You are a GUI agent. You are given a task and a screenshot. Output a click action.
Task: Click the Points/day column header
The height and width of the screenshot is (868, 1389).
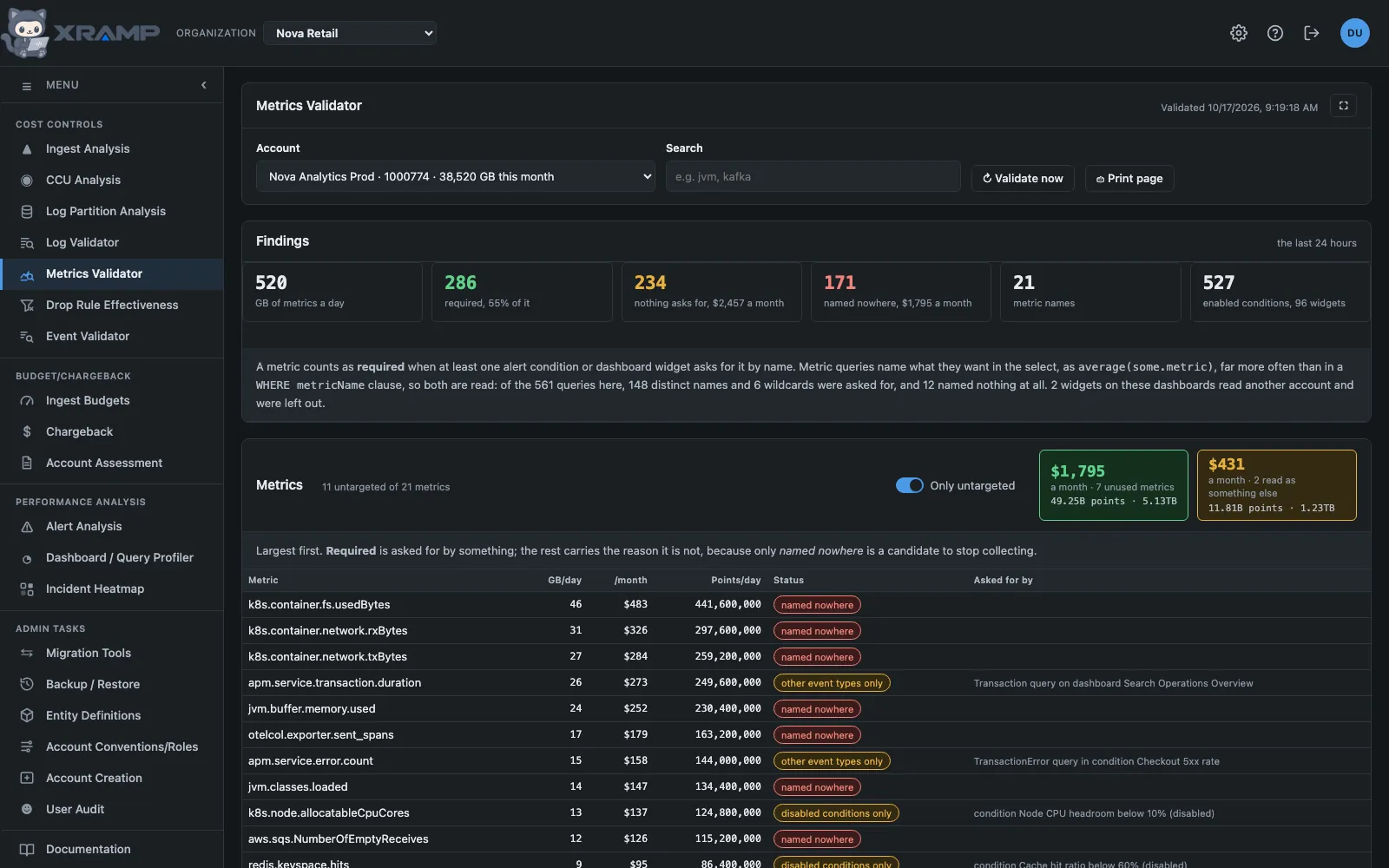[x=735, y=581]
